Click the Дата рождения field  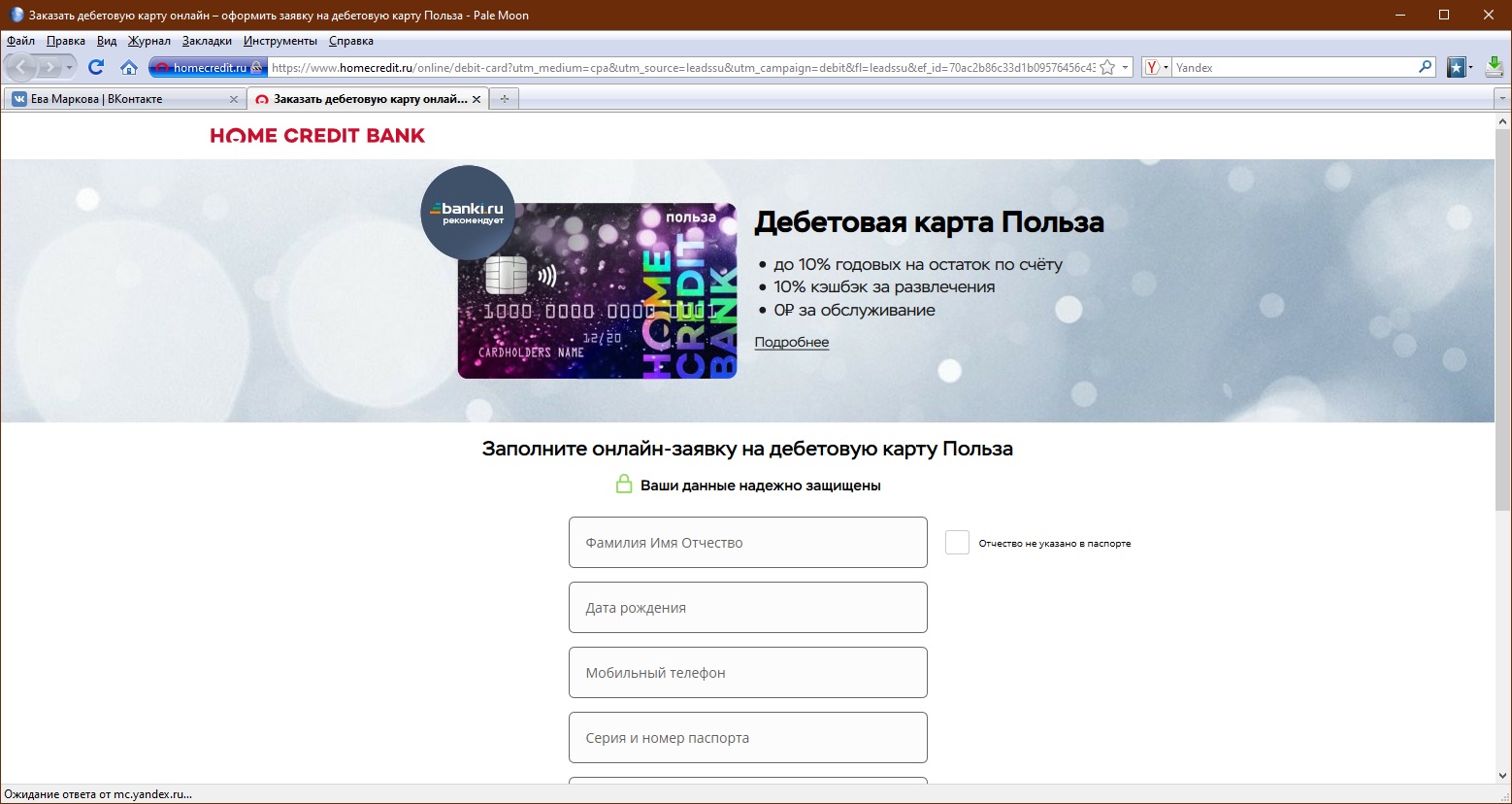click(748, 608)
